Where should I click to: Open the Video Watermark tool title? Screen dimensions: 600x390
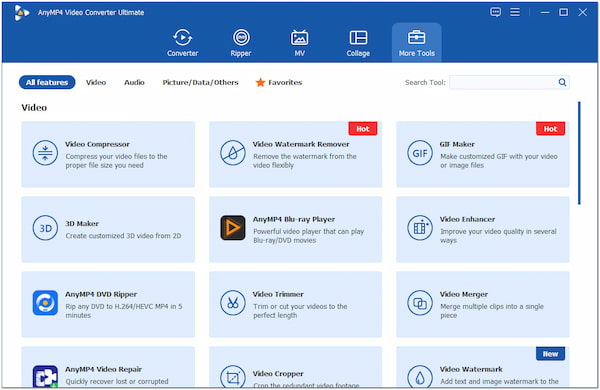[x=471, y=369]
